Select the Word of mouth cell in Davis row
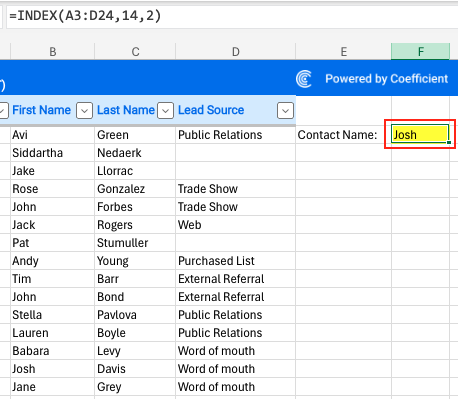The image size is (458, 399). pos(236,369)
